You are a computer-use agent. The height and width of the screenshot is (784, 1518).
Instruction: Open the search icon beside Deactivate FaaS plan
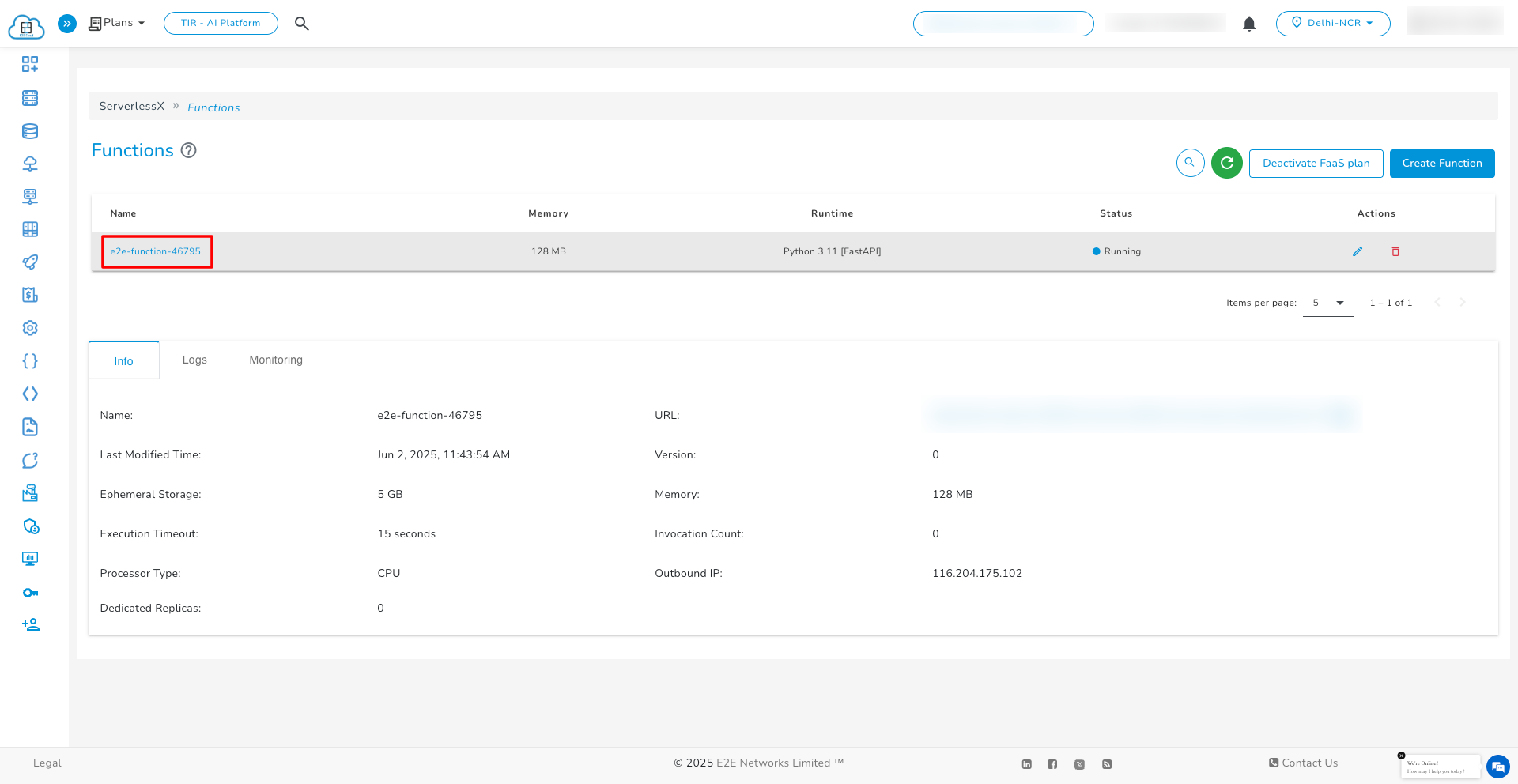pos(1190,163)
